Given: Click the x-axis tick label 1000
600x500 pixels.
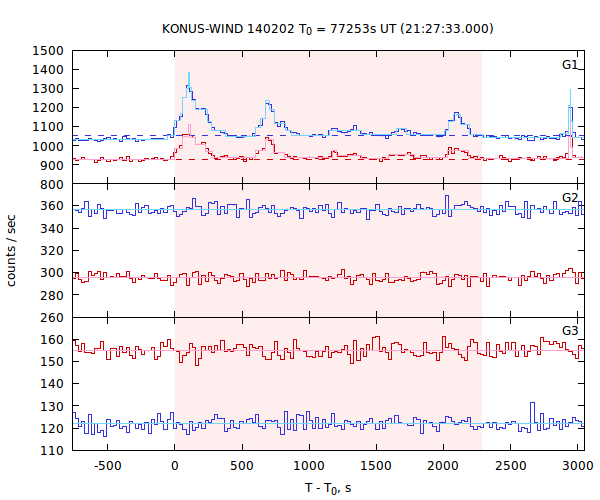Looking at the screenshot, I should [309, 466].
